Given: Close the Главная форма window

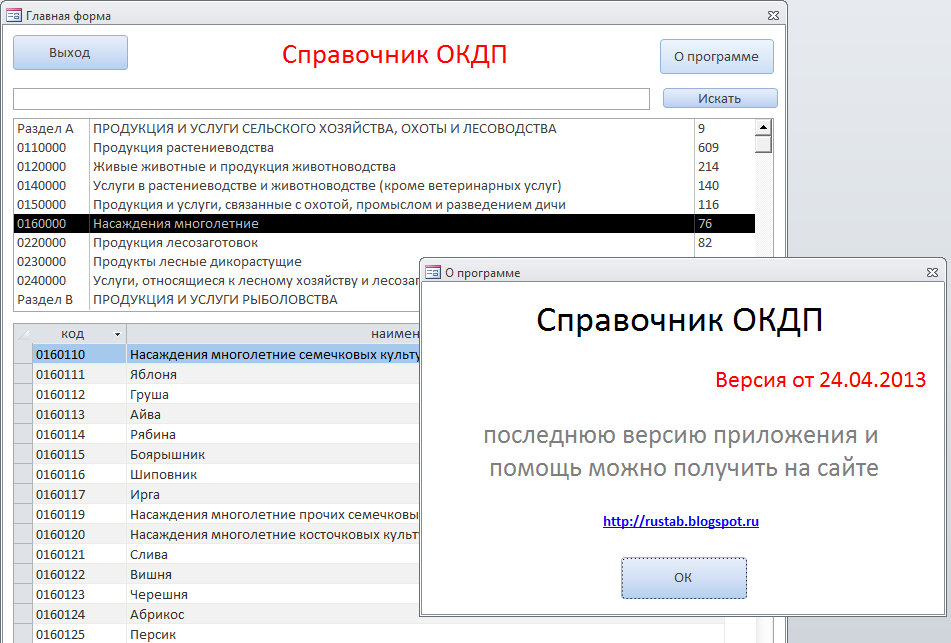Looking at the screenshot, I should [773, 16].
